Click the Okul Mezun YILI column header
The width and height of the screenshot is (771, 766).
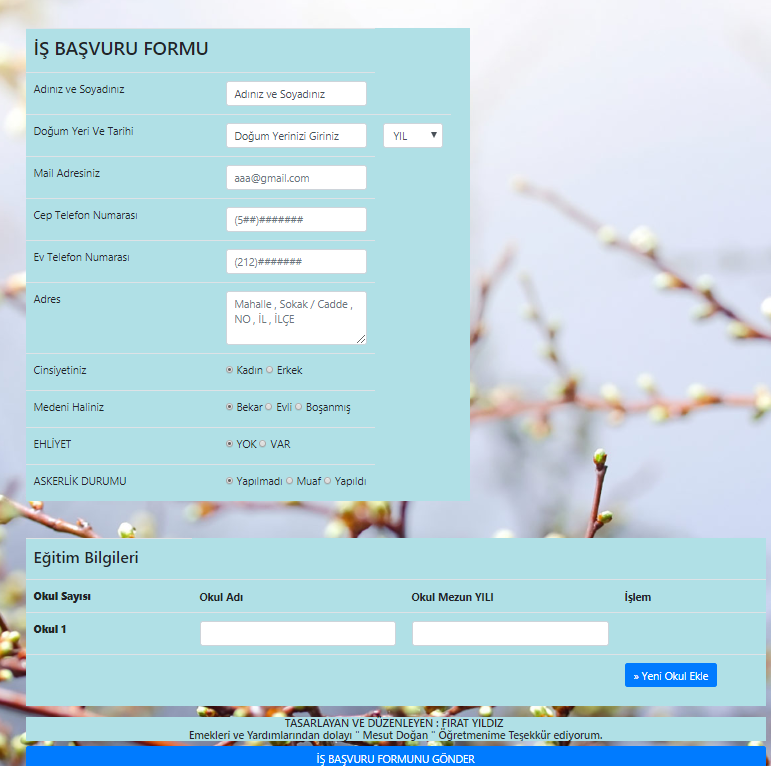click(452, 597)
